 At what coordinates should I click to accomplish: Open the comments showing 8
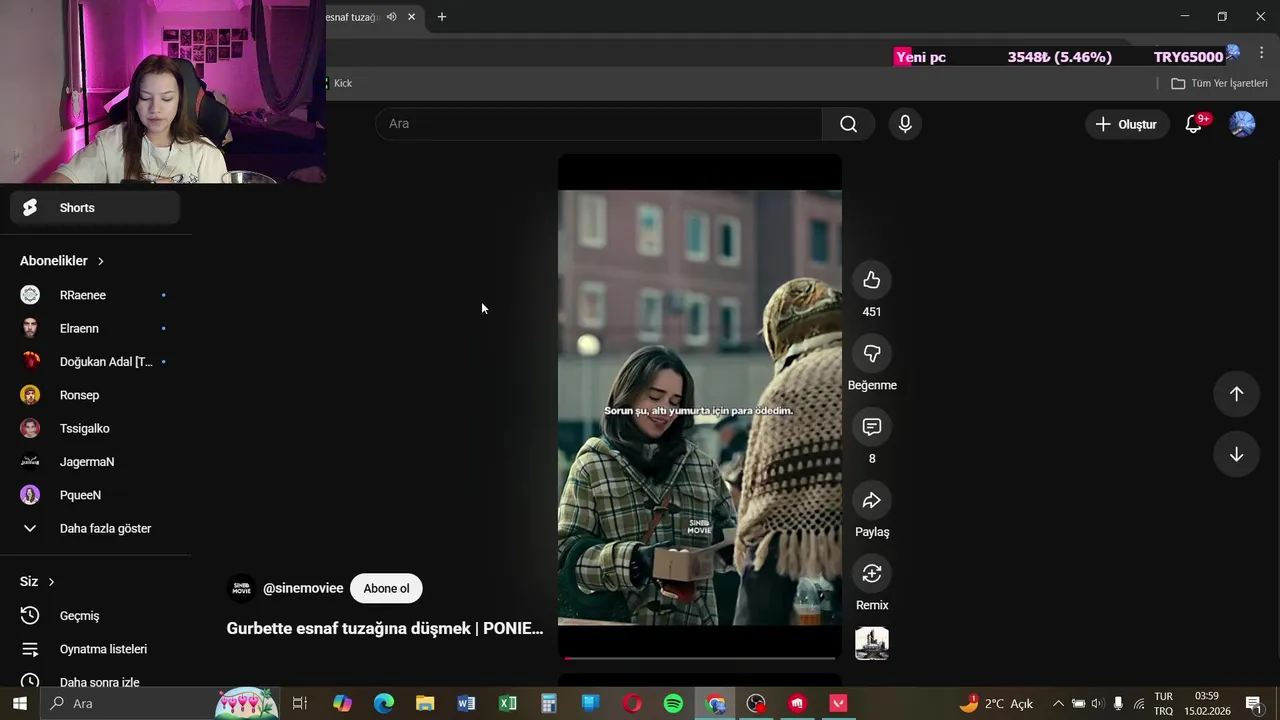[872, 427]
